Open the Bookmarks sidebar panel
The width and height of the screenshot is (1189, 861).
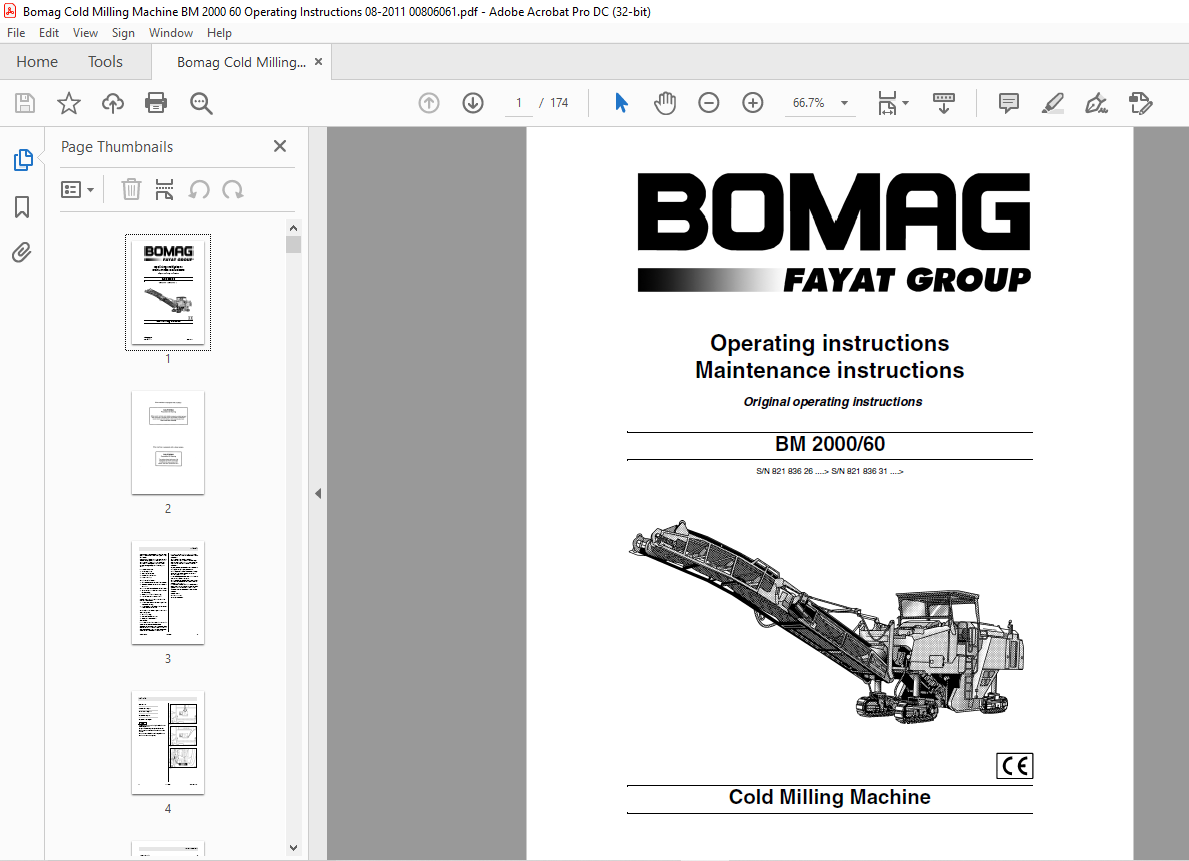tap(22, 207)
